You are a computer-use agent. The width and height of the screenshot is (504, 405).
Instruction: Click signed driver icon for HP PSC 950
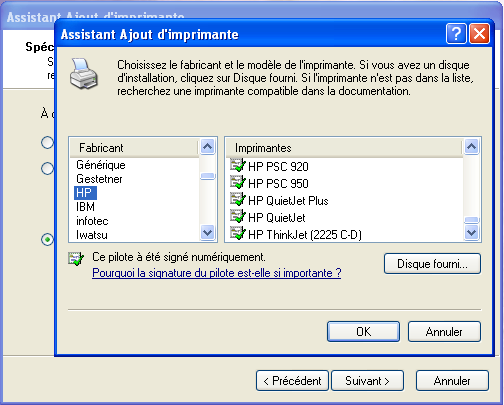click(238, 182)
